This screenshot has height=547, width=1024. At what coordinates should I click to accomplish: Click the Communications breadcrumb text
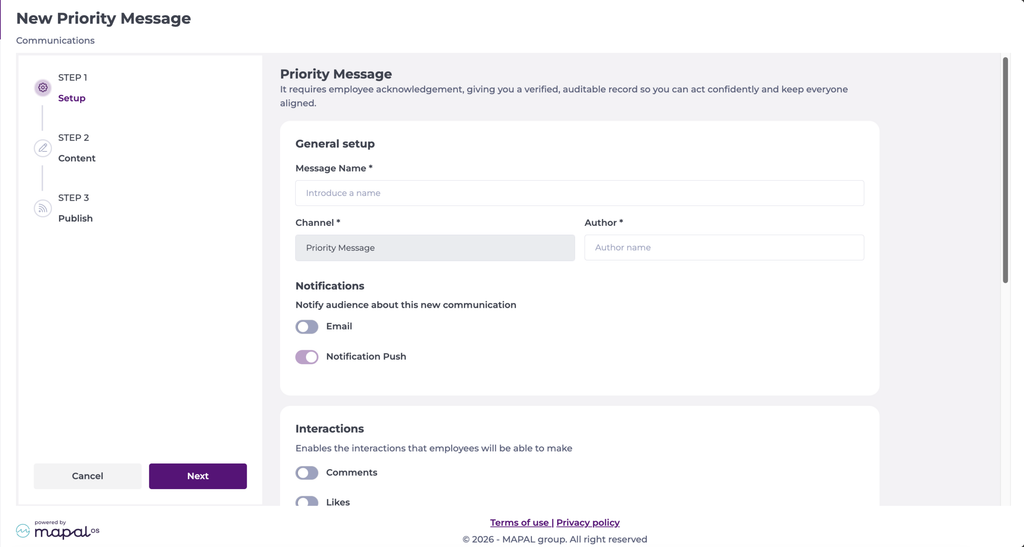click(x=56, y=40)
